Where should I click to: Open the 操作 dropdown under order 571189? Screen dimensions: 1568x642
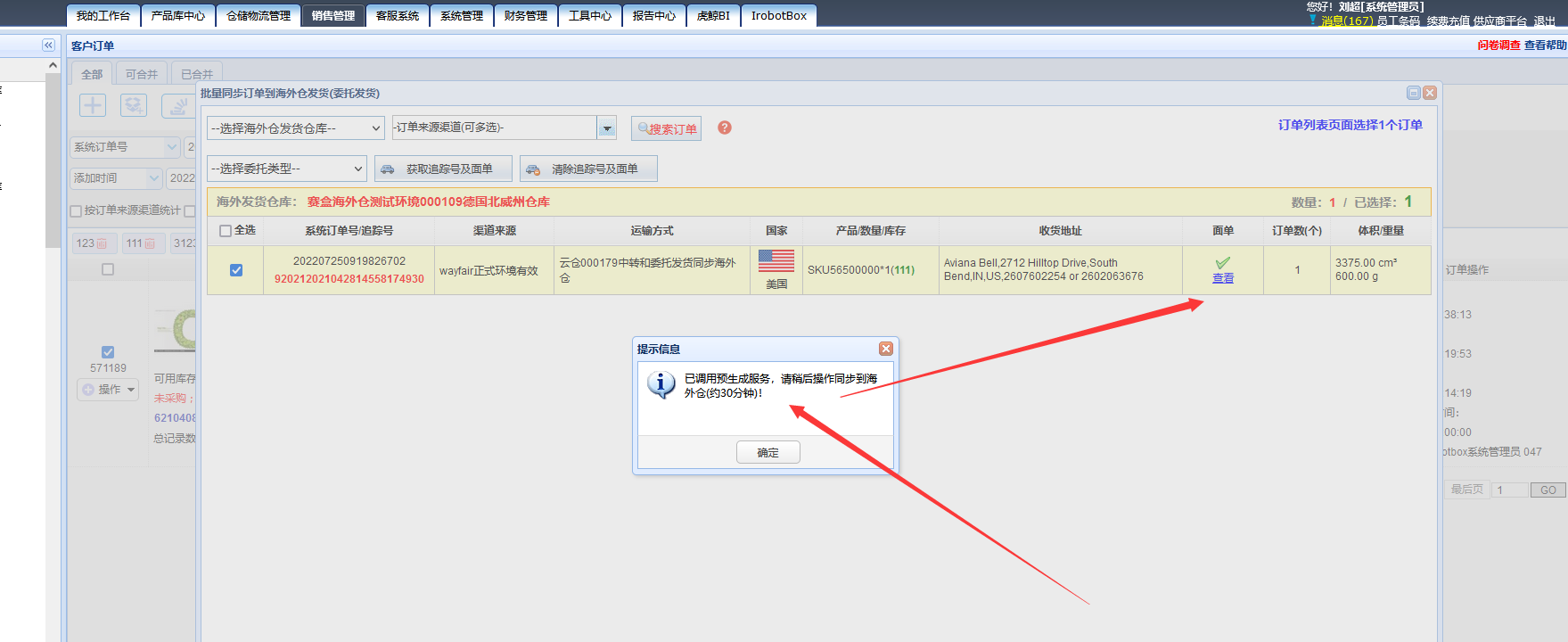[x=108, y=390]
